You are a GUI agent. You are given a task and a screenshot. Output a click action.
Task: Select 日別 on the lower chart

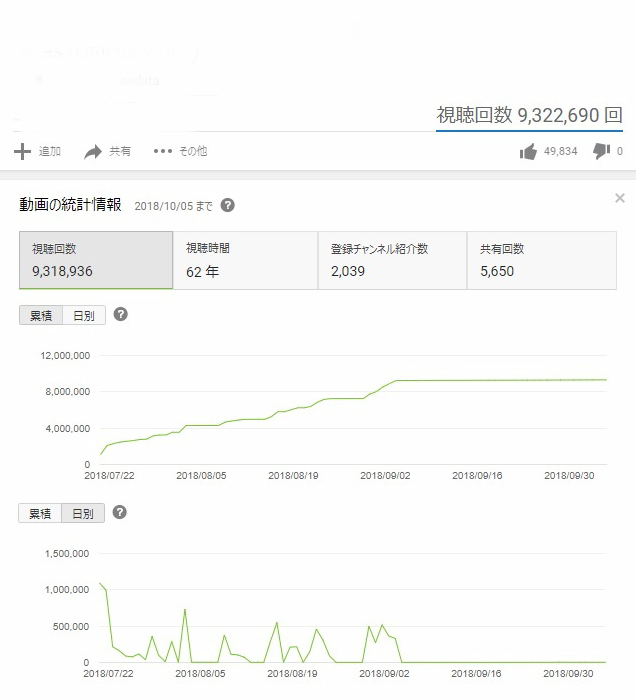[84, 513]
